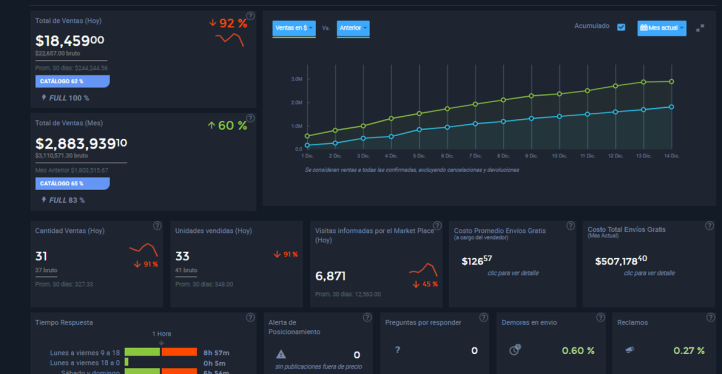Click the 33 units sold value
This screenshot has width=722, height=374.
click(182, 256)
